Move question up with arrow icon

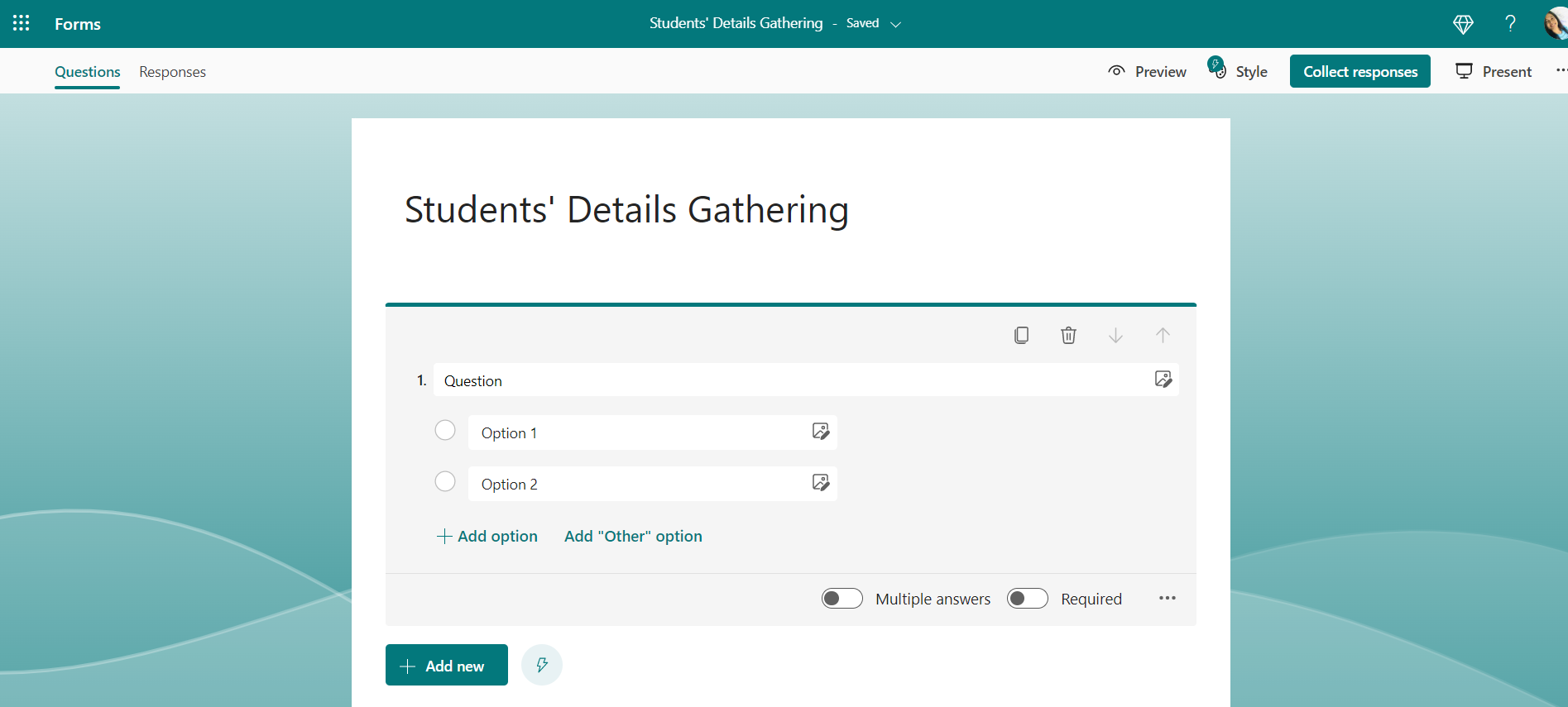pos(1163,335)
